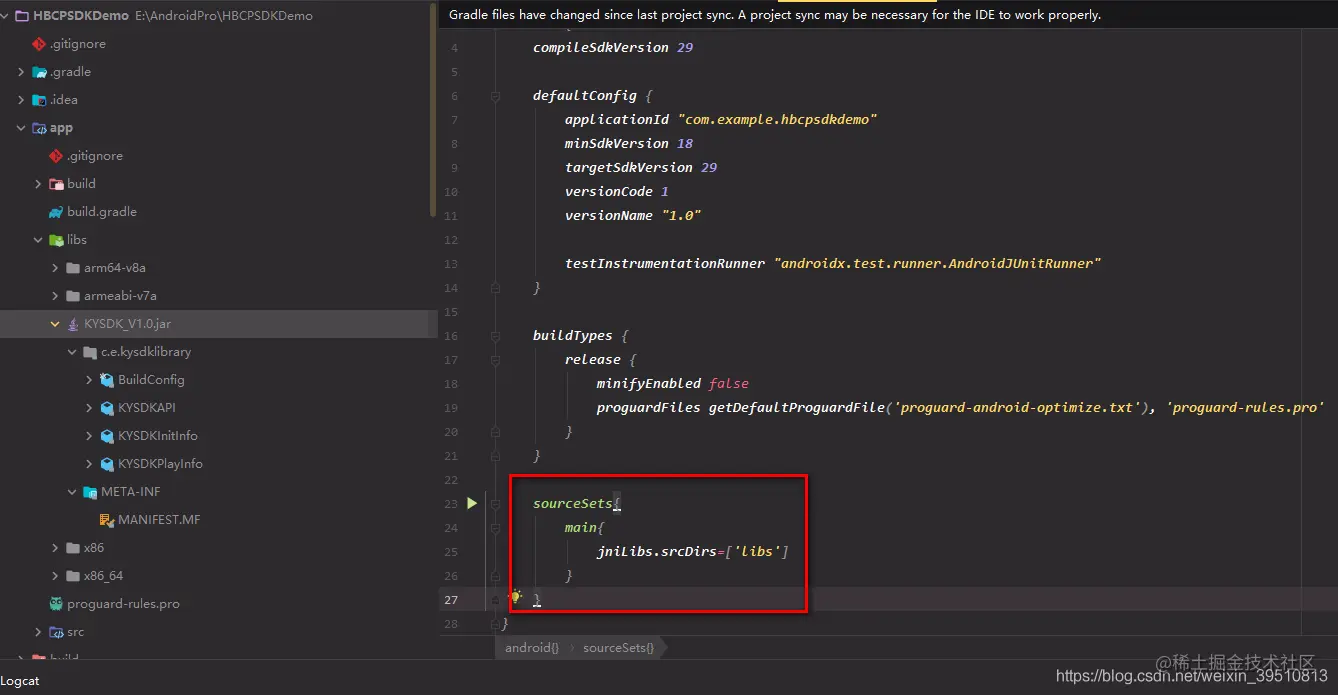Fold the buildTypes block gutter marker
The width and height of the screenshot is (1338, 695).
point(494,336)
